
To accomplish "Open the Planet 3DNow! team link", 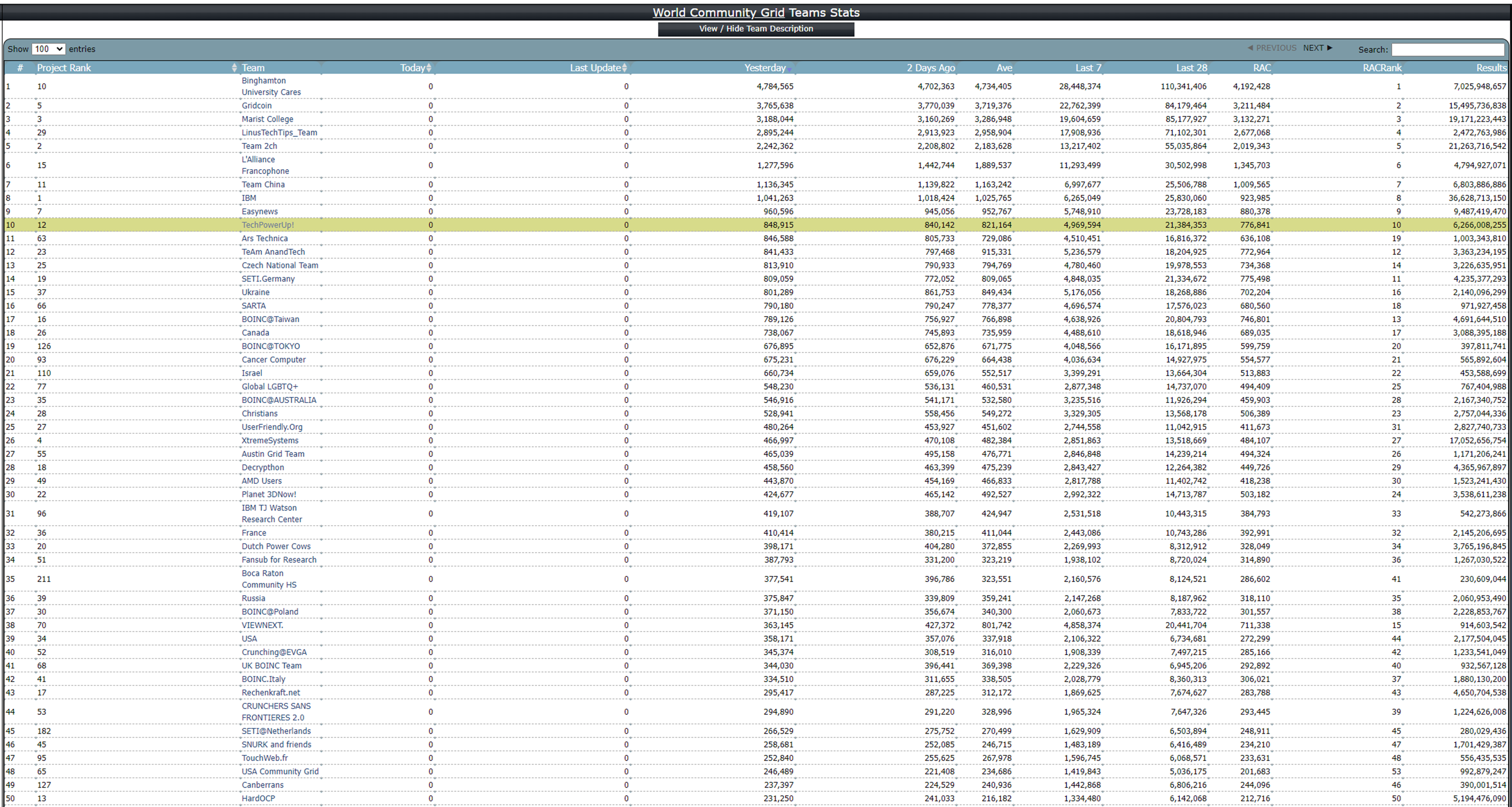I will [x=269, y=495].
